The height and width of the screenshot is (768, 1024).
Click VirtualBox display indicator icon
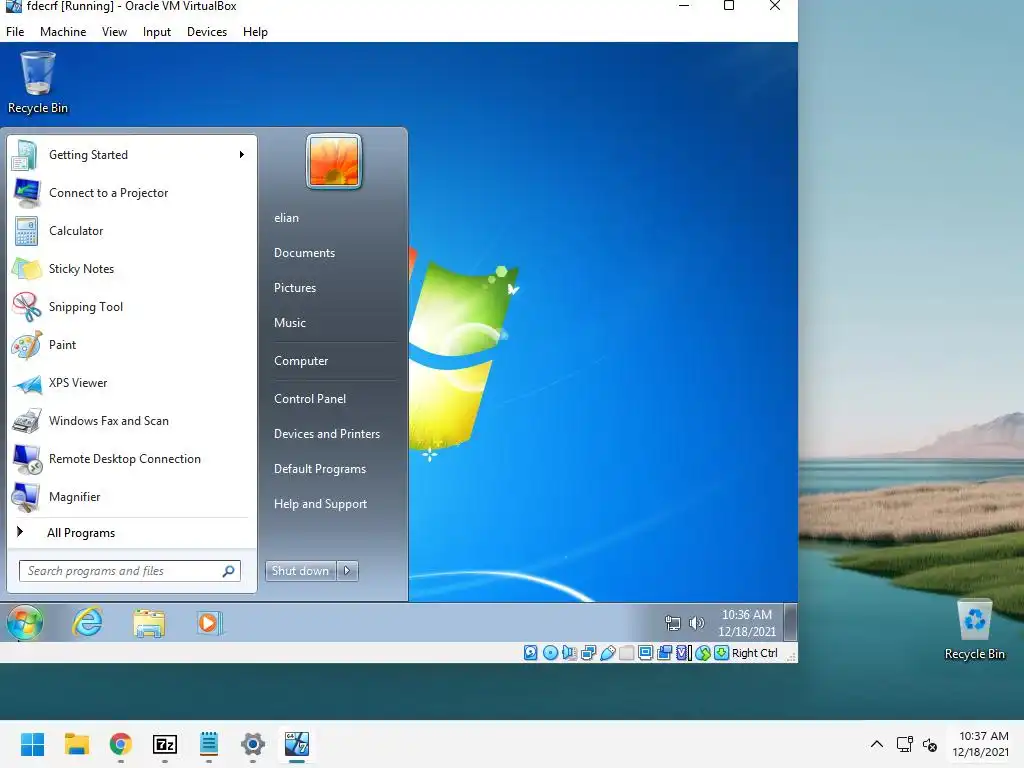click(645, 652)
